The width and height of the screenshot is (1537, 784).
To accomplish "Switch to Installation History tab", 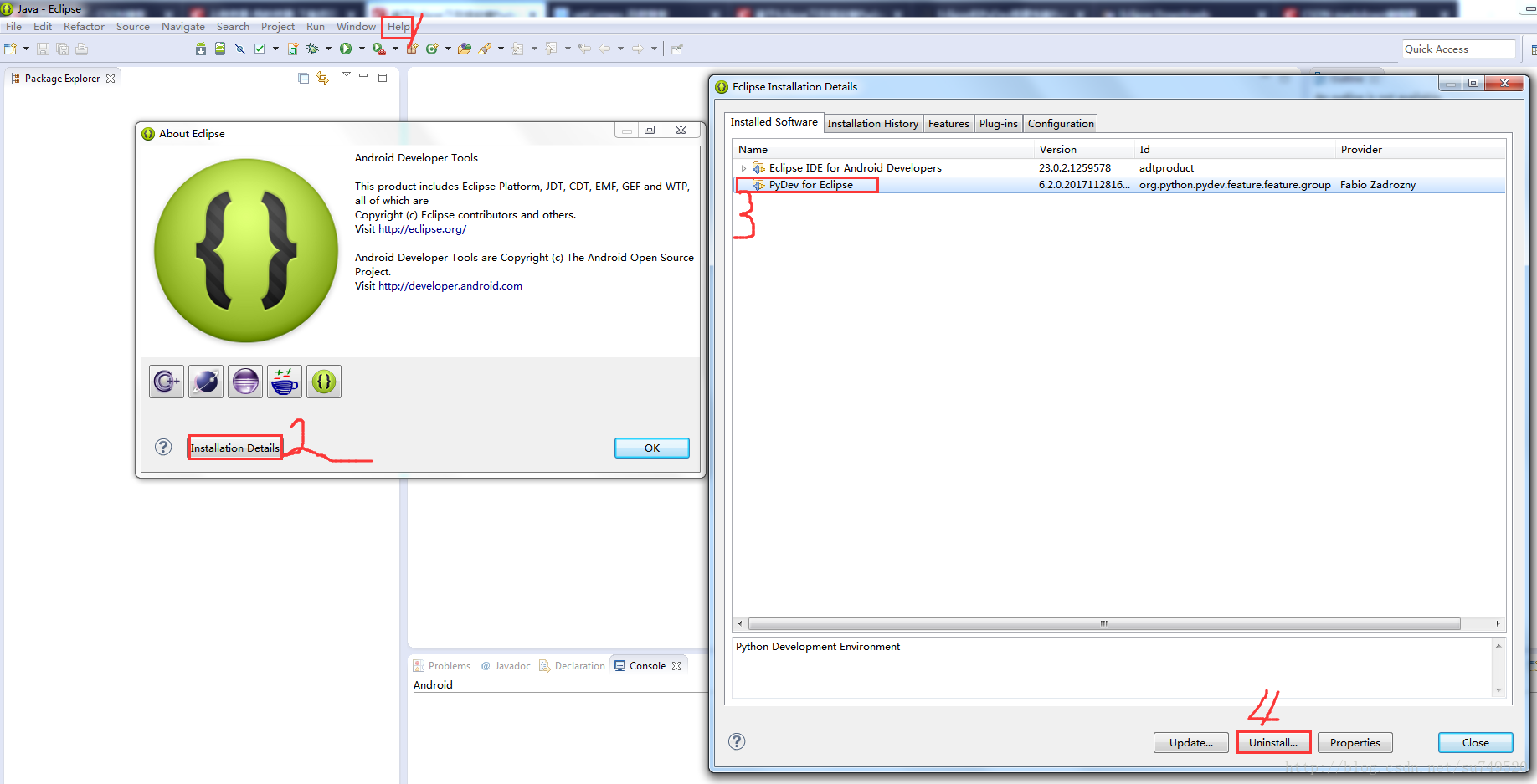I will click(x=872, y=124).
